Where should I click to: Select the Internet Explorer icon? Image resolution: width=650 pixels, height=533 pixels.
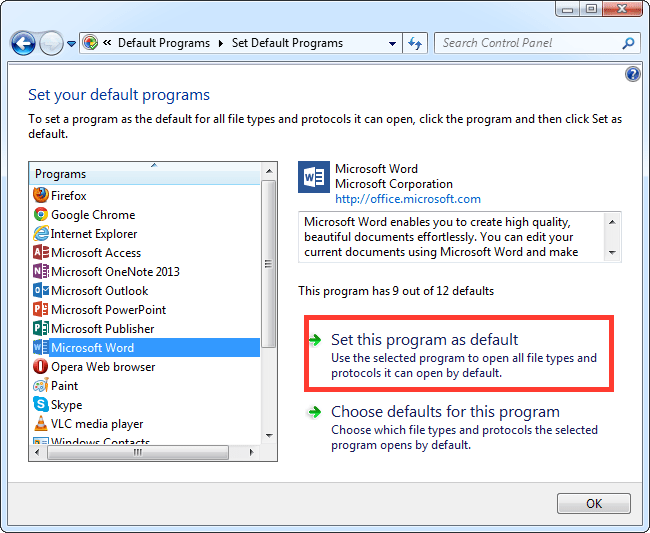click(41, 233)
